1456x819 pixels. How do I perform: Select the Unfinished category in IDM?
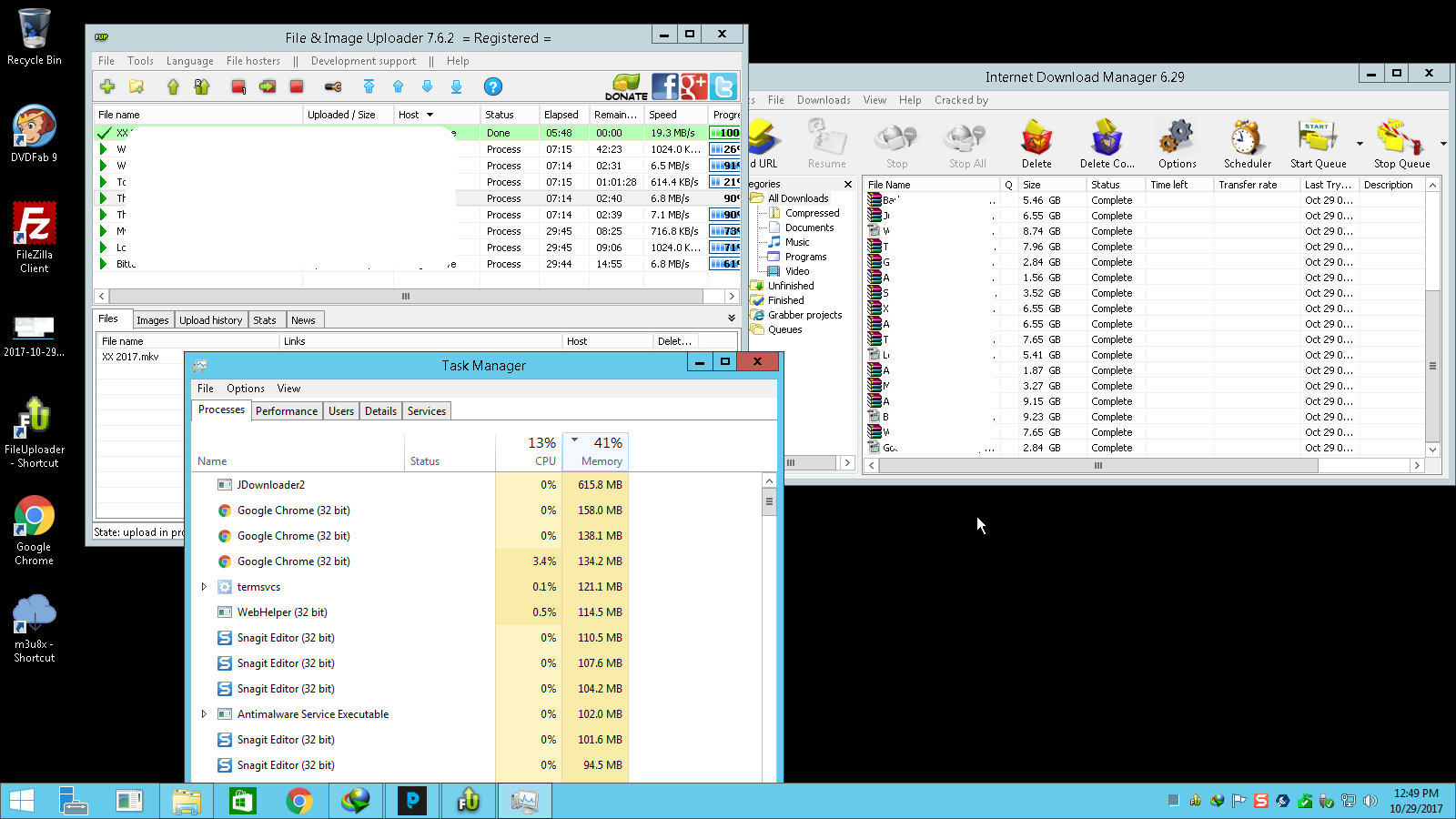[791, 286]
